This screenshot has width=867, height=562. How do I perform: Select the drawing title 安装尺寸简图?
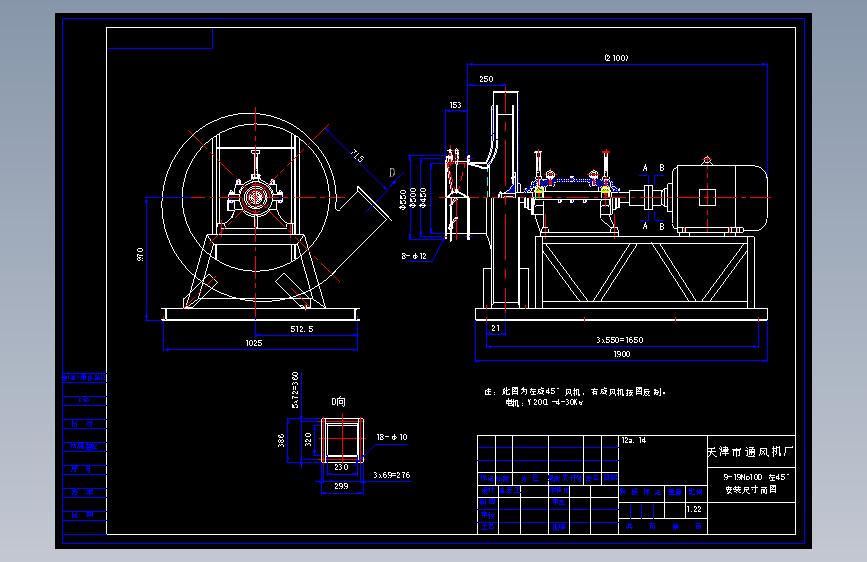(751, 490)
